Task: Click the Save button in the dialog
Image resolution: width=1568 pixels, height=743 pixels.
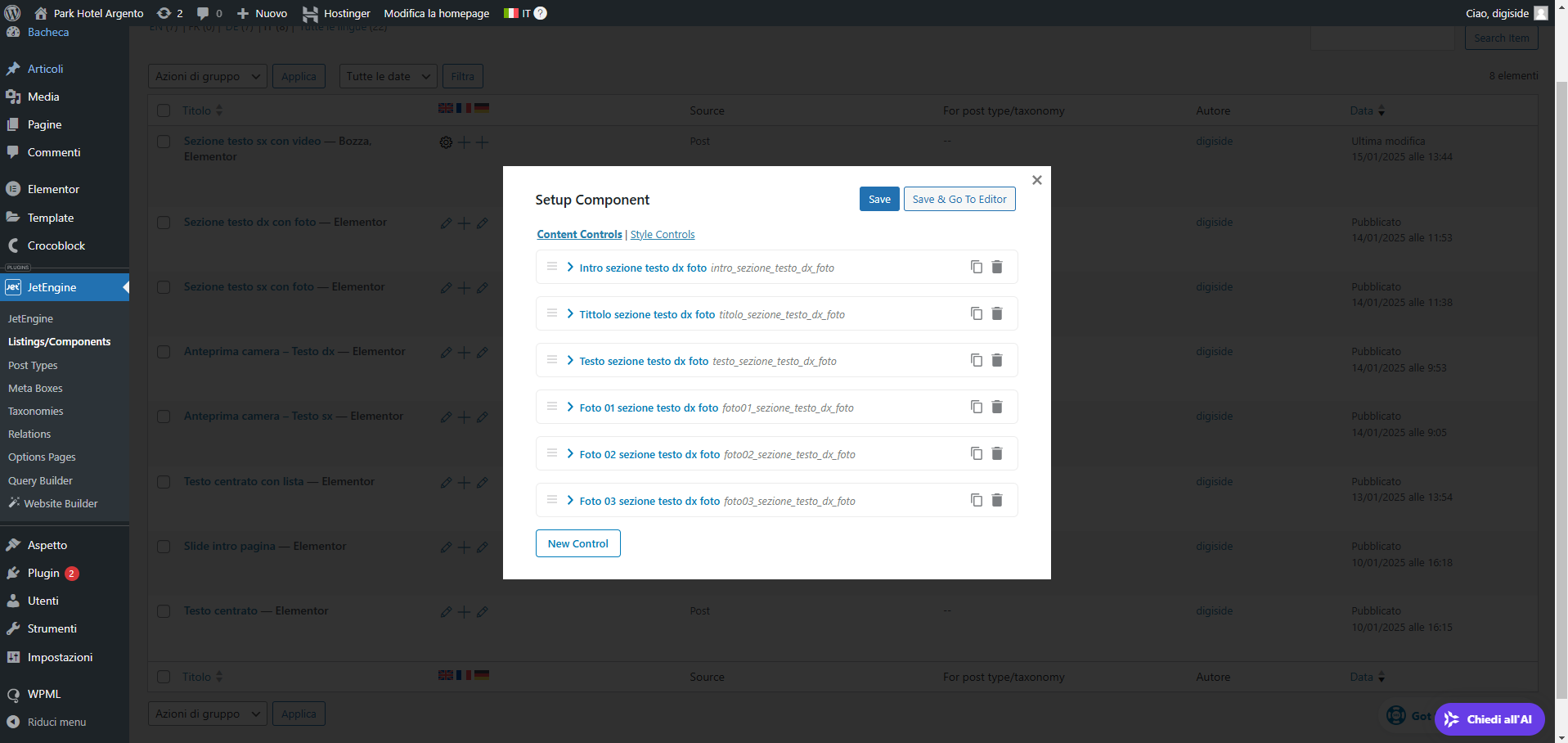Action: click(879, 199)
